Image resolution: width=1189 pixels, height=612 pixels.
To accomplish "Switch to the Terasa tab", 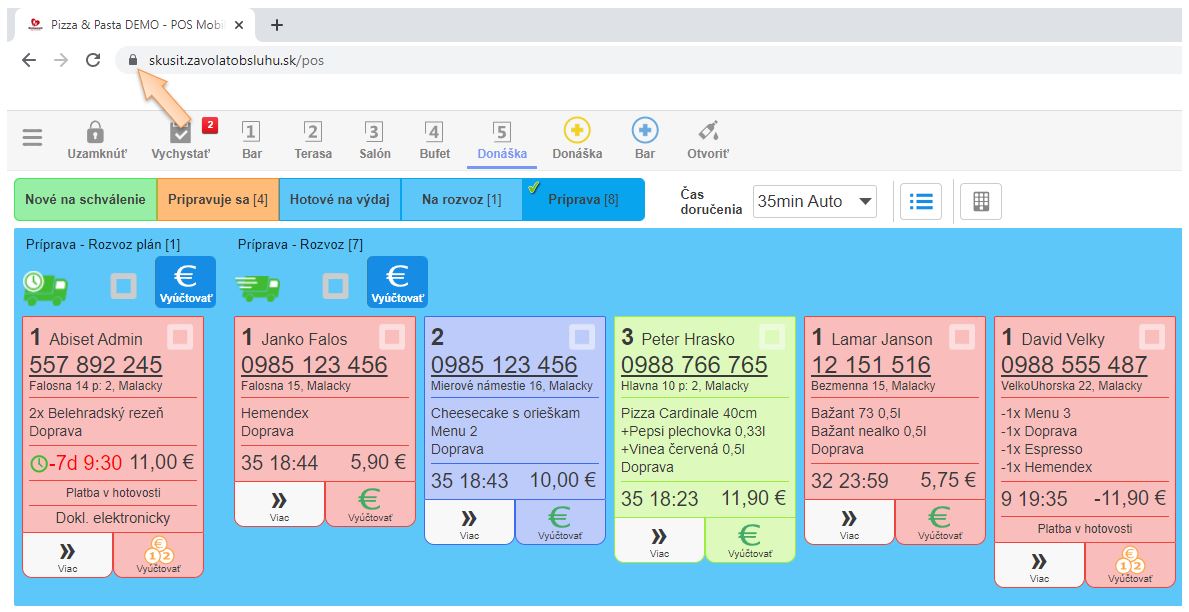I will [x=313, y=139].
